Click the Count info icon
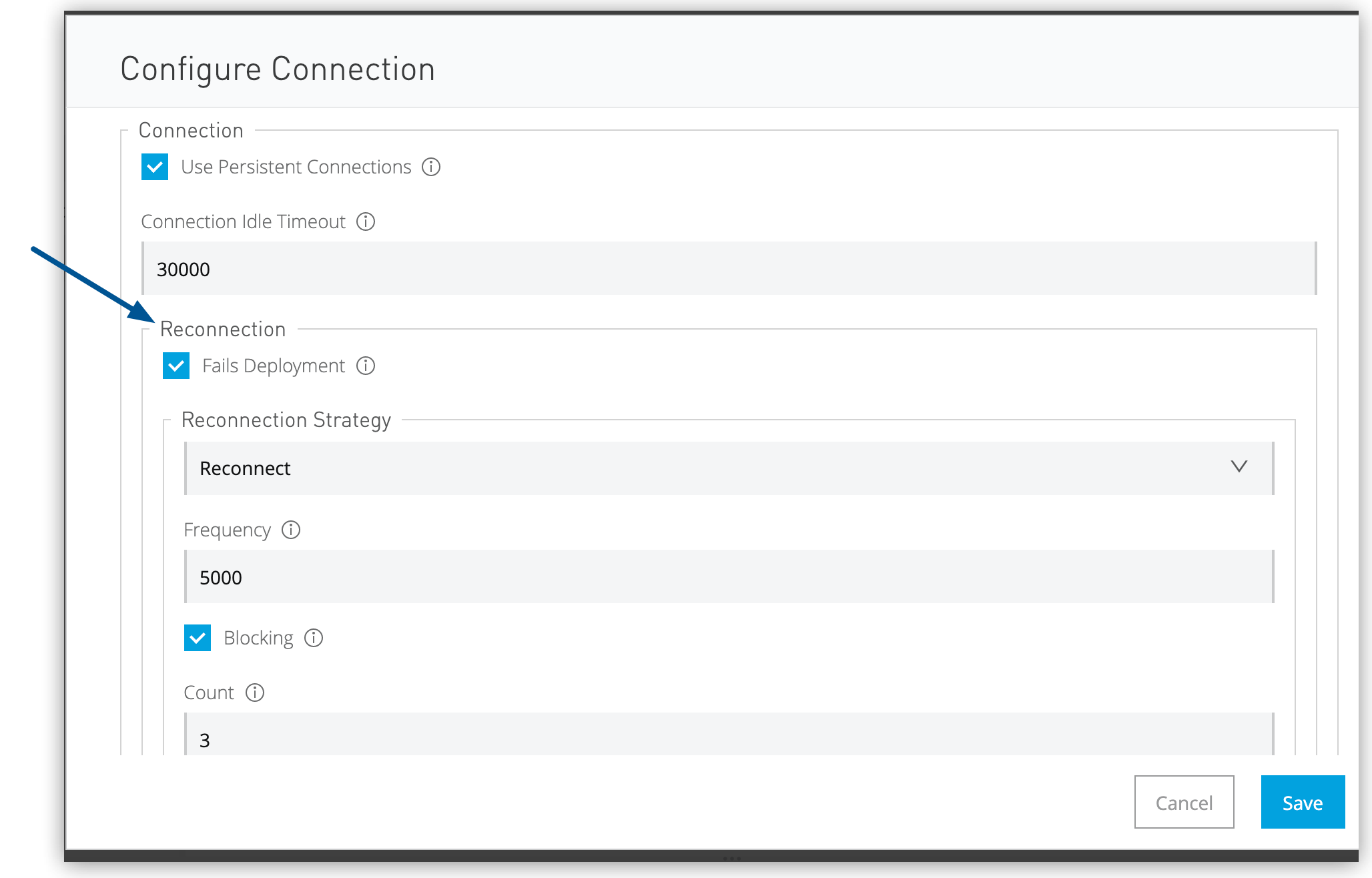Image resolution: width=1372 pixels, height=878 pixels. (x=254, y=693)
